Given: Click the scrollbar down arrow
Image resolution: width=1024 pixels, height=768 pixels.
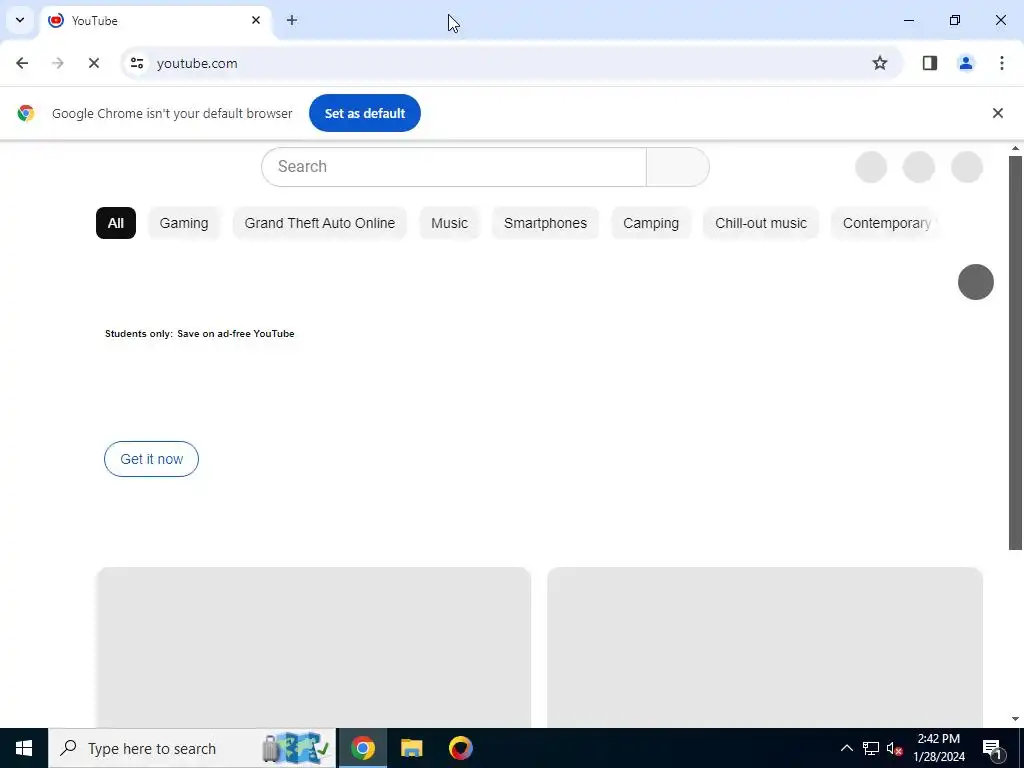Looking at the screenshot, I should [1015, 719].
